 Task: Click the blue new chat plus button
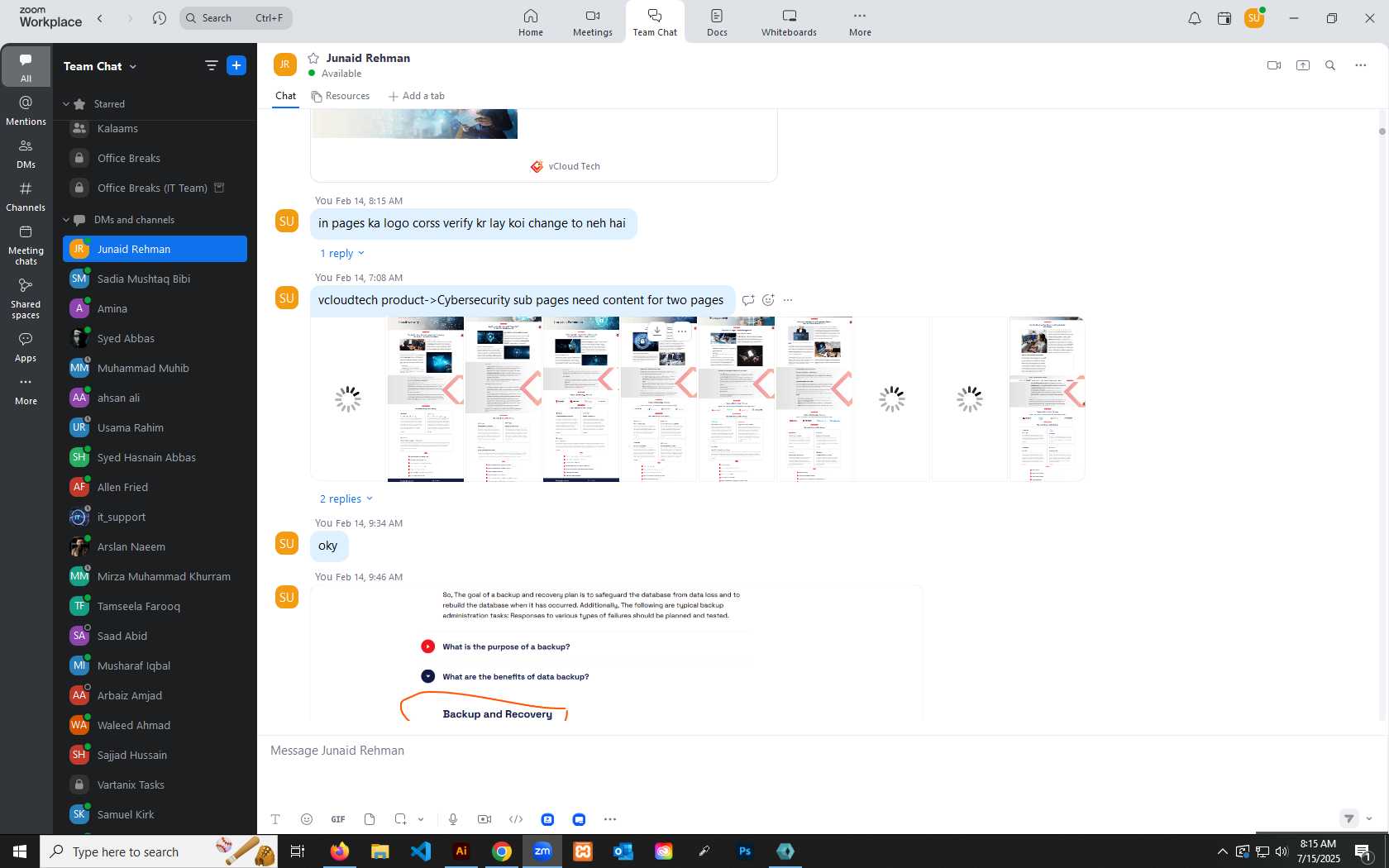(x=236, y=65)
